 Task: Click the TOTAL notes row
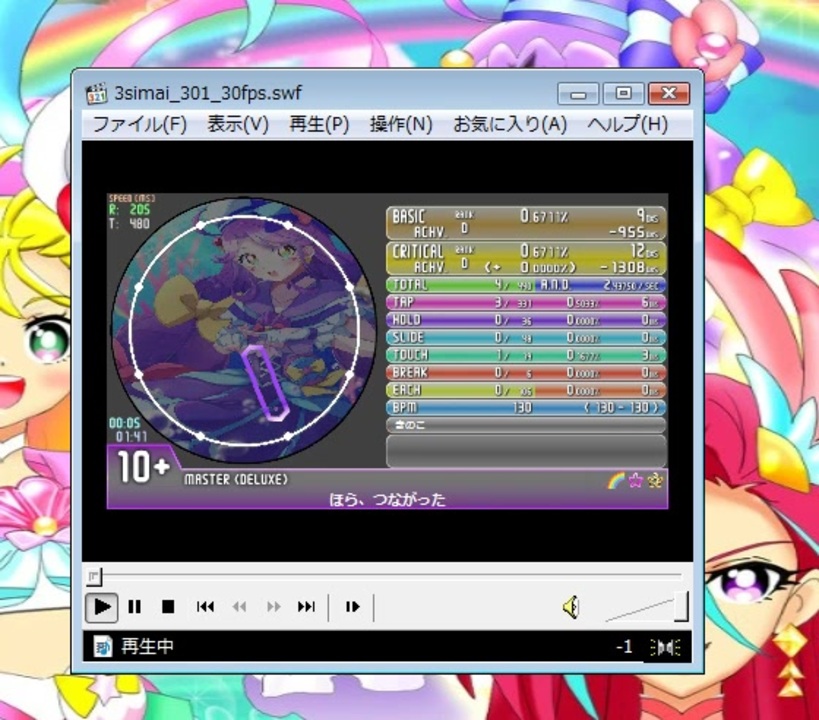click(x=526, y=285)
